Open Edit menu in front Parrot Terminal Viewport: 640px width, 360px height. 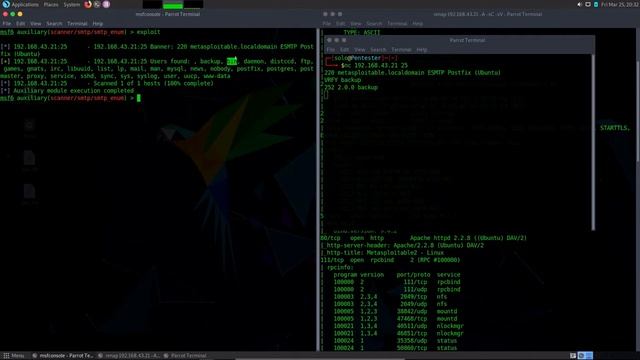point(344,50)
